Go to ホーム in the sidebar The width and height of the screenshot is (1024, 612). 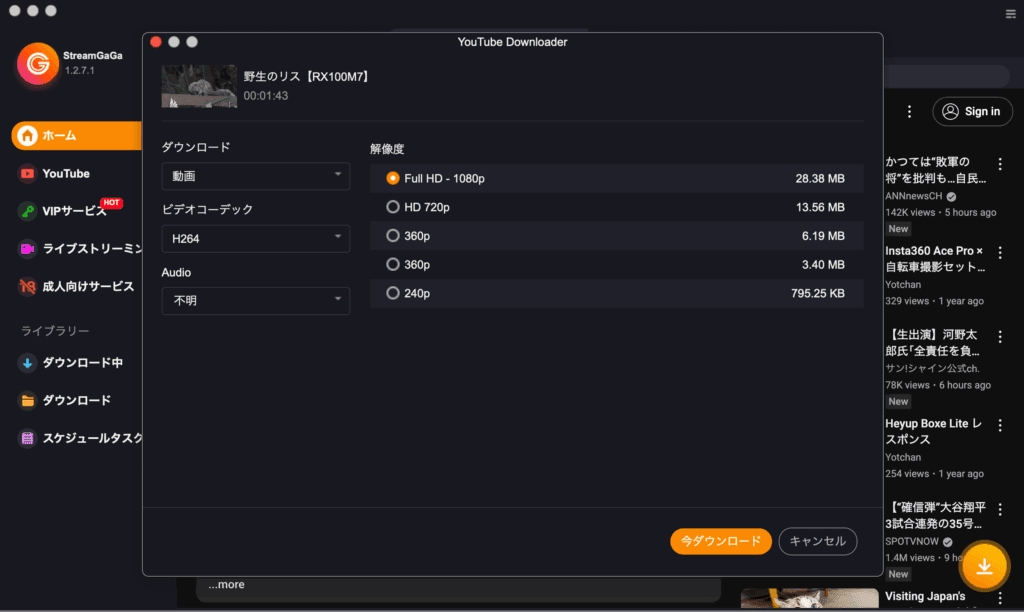click(x=76, y=135)
